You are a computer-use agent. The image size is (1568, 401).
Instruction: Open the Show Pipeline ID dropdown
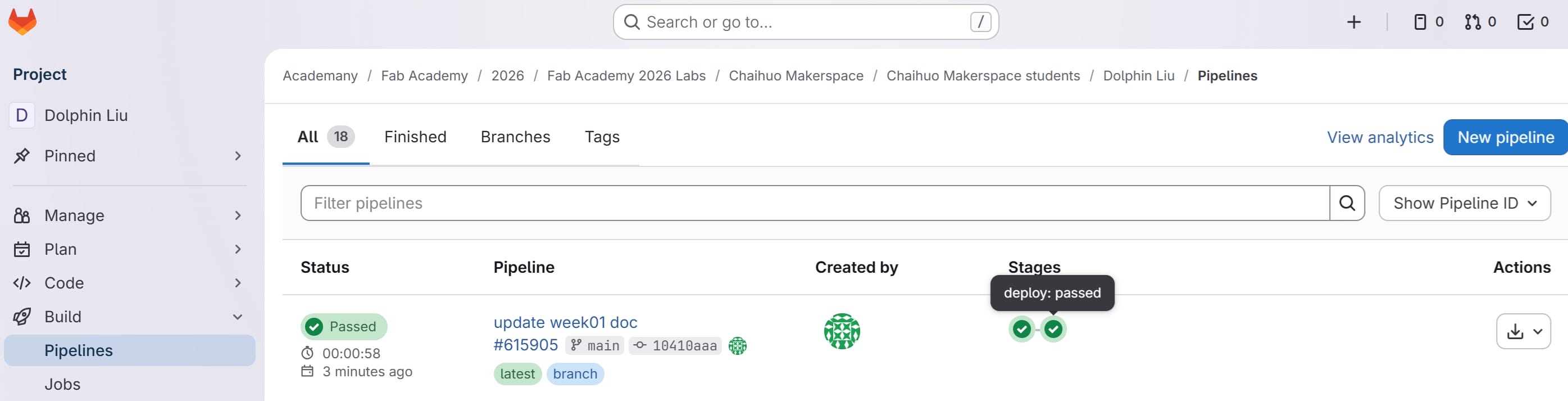tap(1464, 203)
